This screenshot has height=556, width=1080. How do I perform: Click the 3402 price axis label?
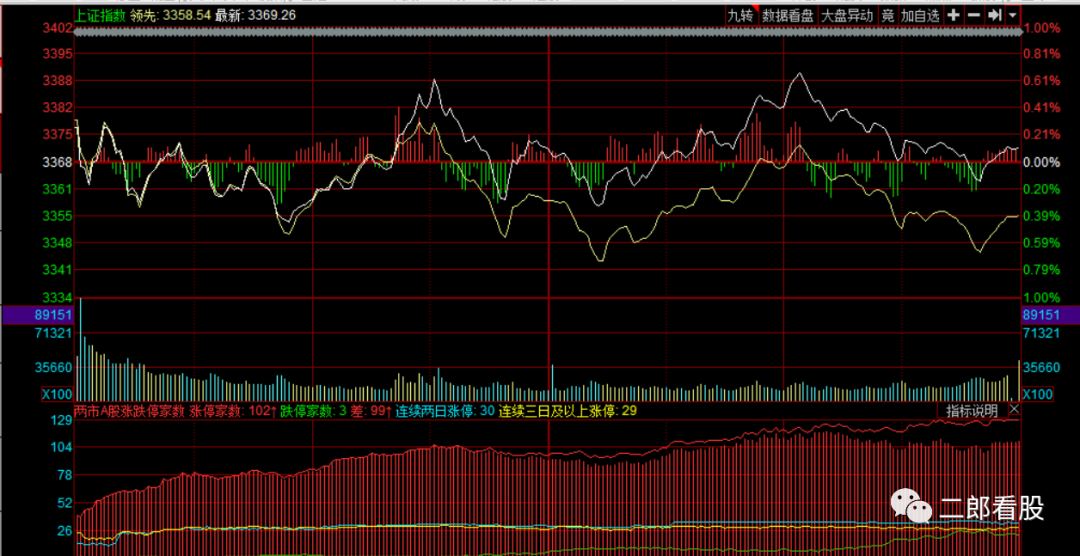click(x=57, y=28)
